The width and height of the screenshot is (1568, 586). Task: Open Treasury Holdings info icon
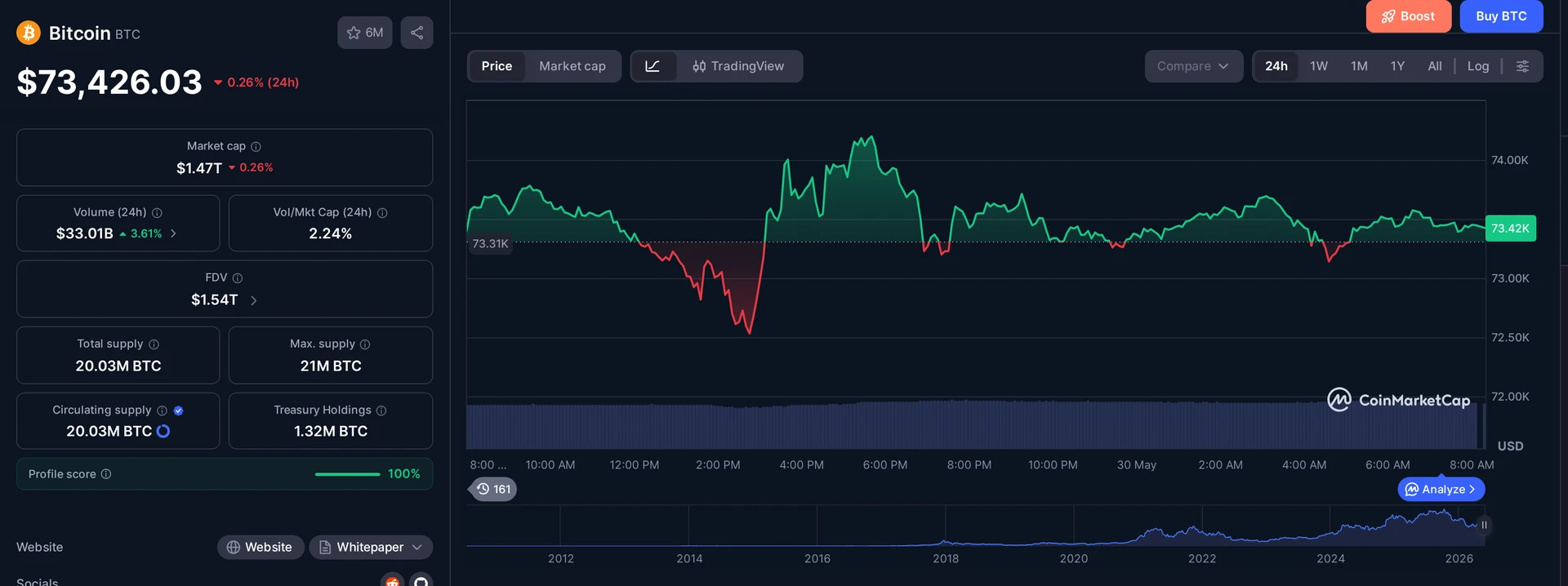[x=381, y=411]
